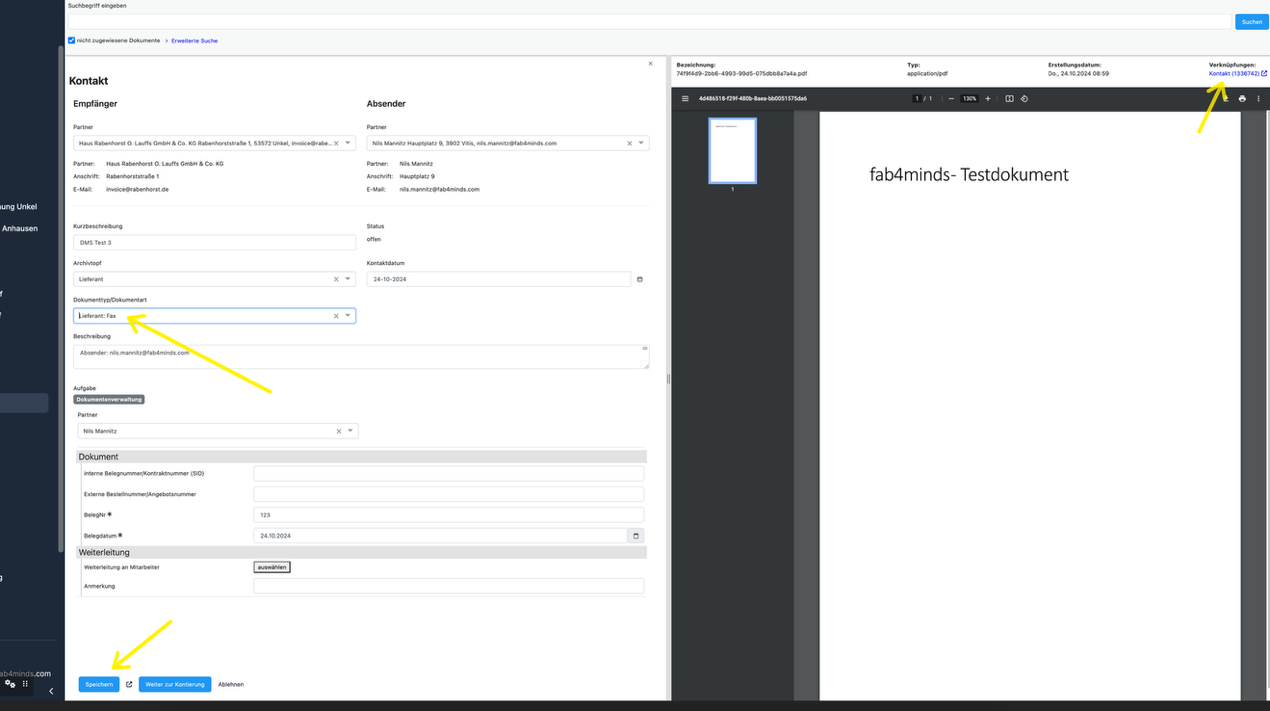This screenshot has height=711, width=1270.
Task: Open the PDF viewer sidebar menu icon
Action: point(685,99)
